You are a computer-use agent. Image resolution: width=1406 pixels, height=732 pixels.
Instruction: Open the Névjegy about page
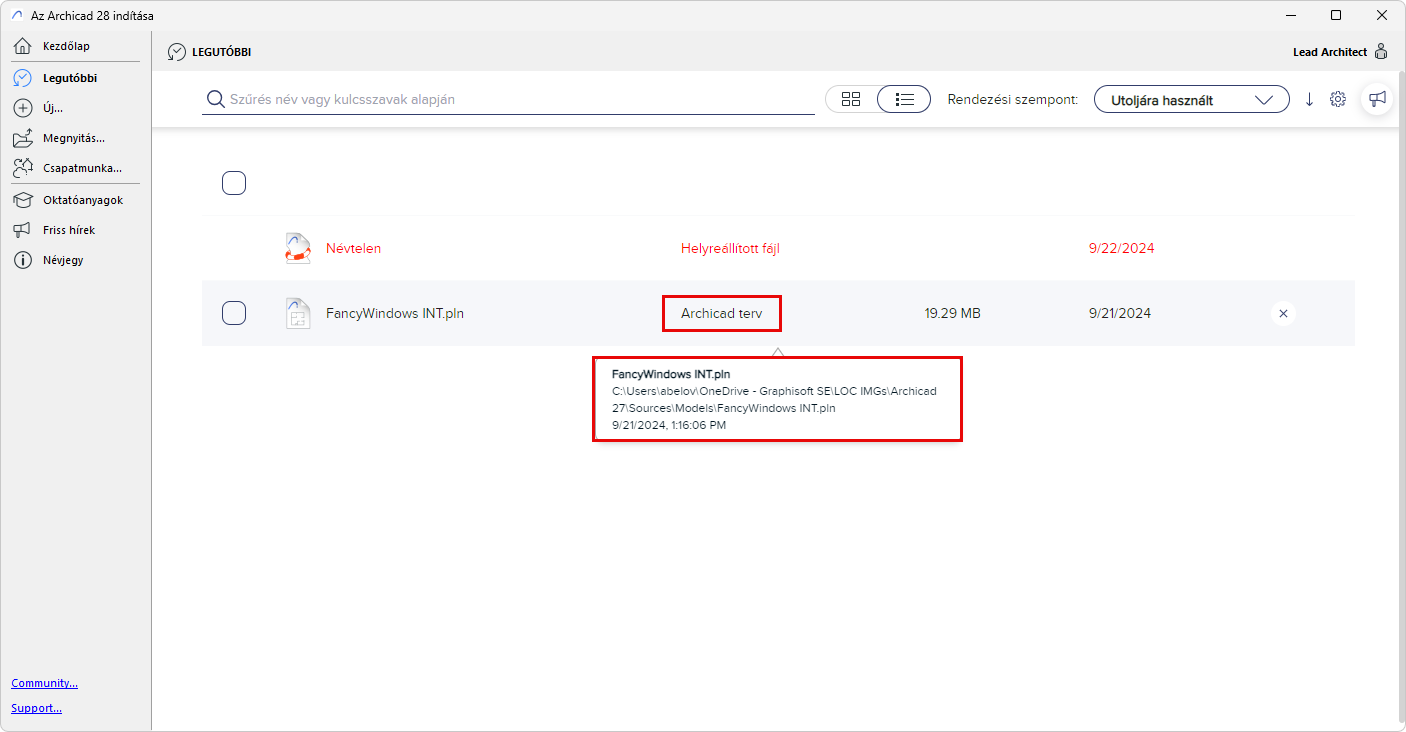click(63, 260)
